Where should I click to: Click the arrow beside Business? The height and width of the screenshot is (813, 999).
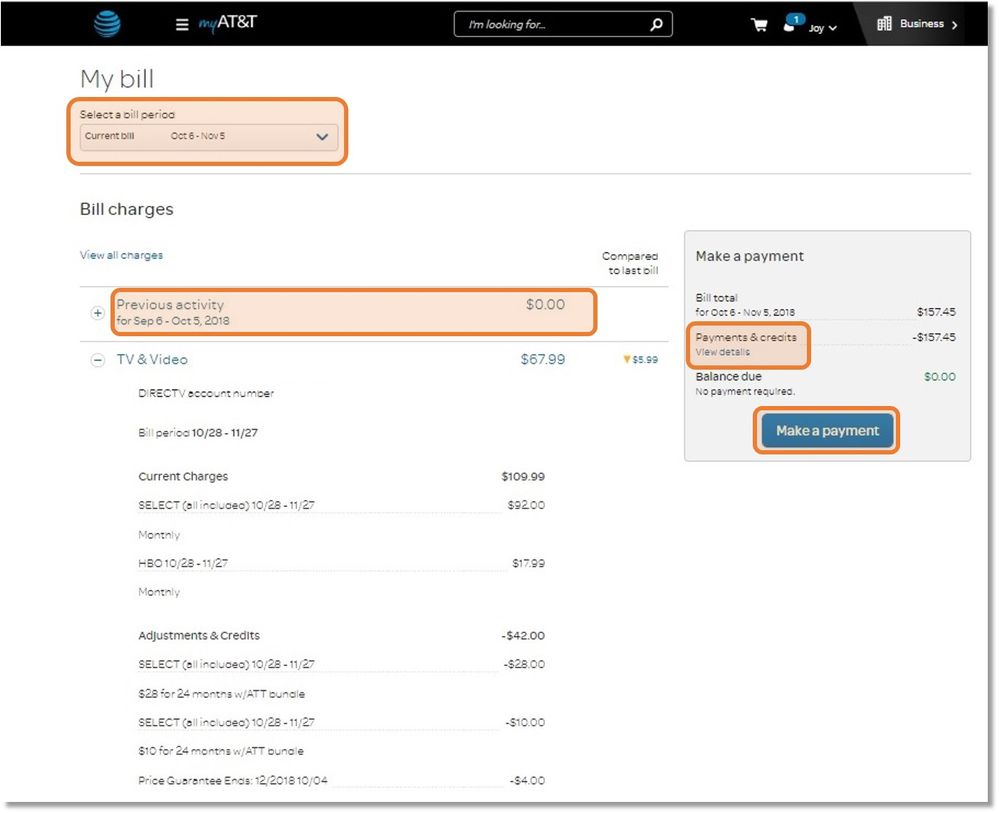(956, 23)
